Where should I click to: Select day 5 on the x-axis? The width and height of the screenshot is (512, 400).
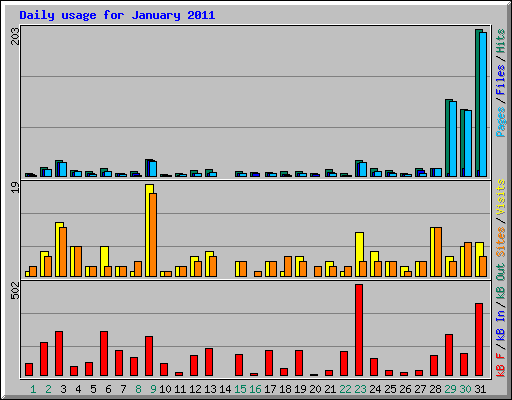coord(93,389)
